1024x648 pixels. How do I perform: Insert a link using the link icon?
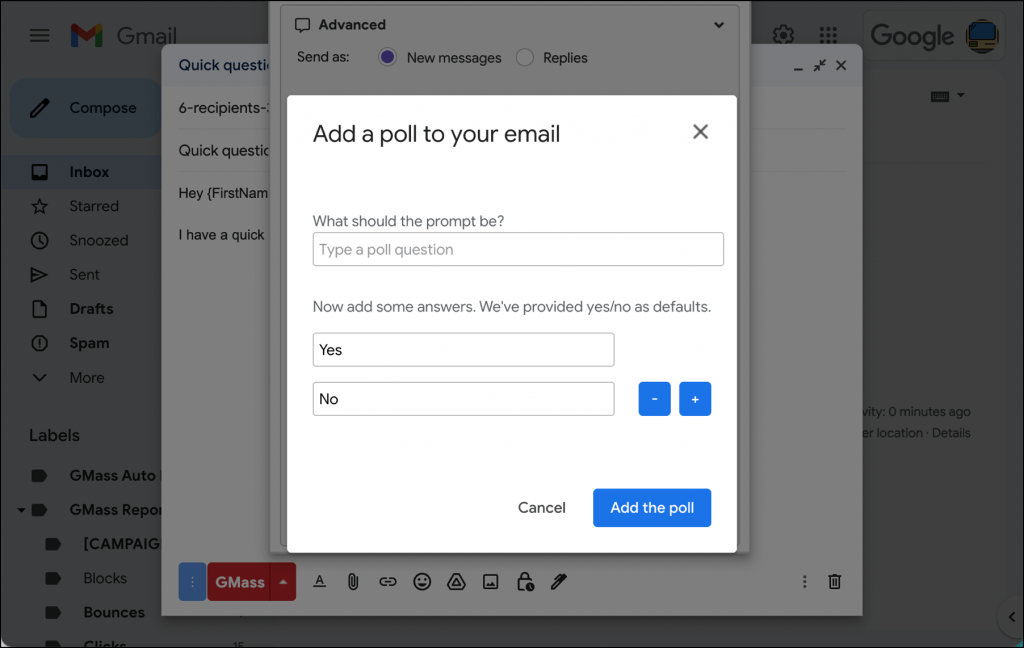(388, 581)
